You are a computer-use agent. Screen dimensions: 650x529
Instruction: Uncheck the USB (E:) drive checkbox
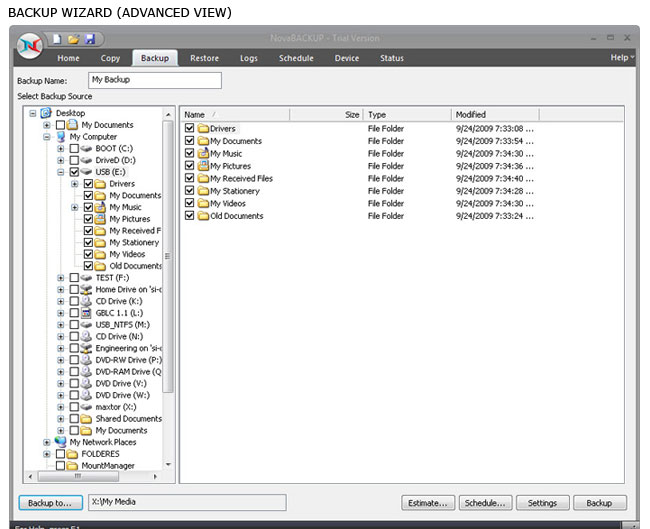tap(74, 172)
